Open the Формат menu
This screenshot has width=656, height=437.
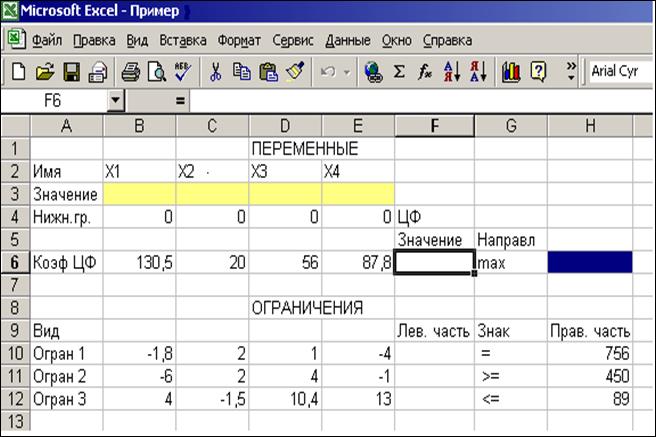click(239, 40)
